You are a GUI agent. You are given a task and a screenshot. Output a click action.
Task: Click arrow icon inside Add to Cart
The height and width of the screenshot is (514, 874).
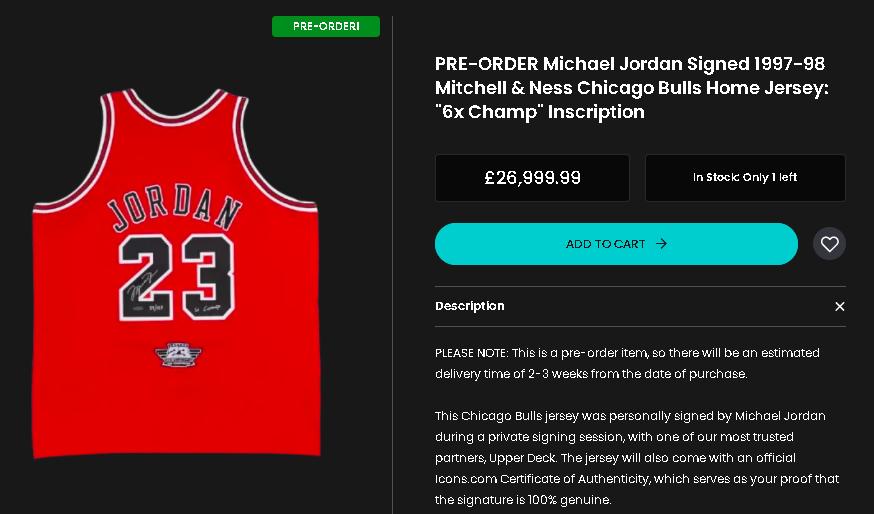pos(661,244)
